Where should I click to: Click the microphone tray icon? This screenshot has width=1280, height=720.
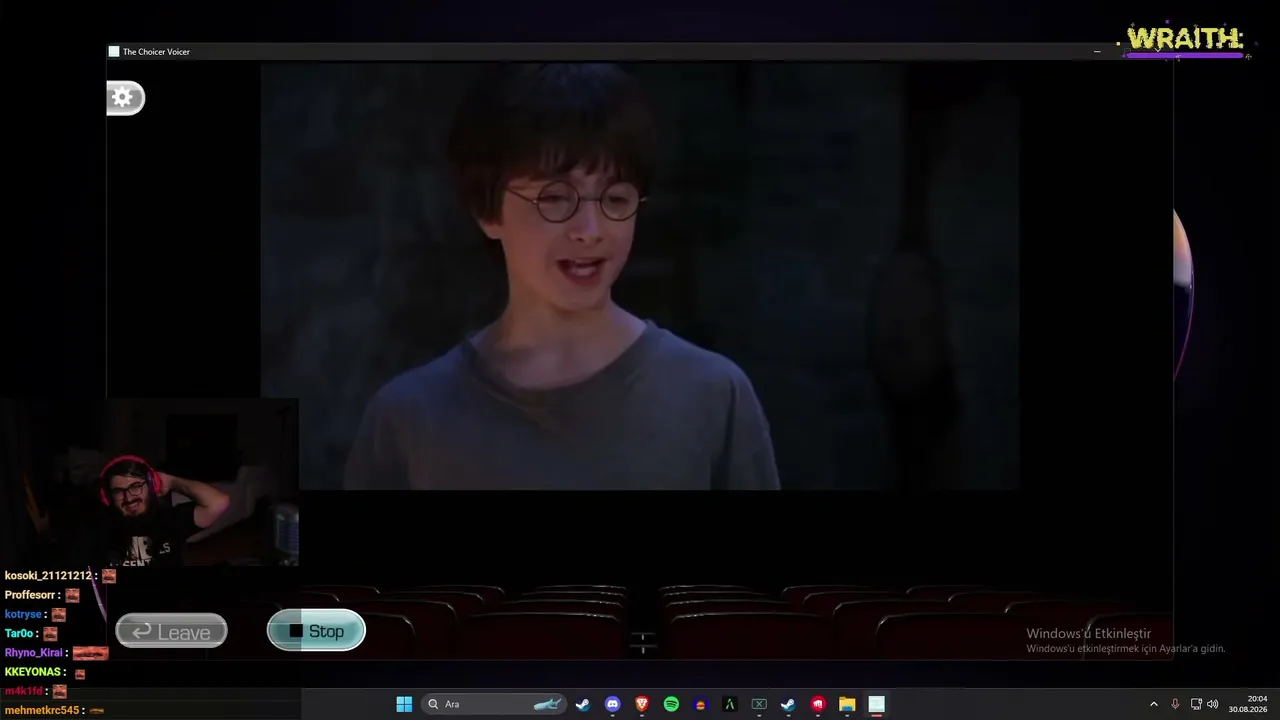(1175, 704)
